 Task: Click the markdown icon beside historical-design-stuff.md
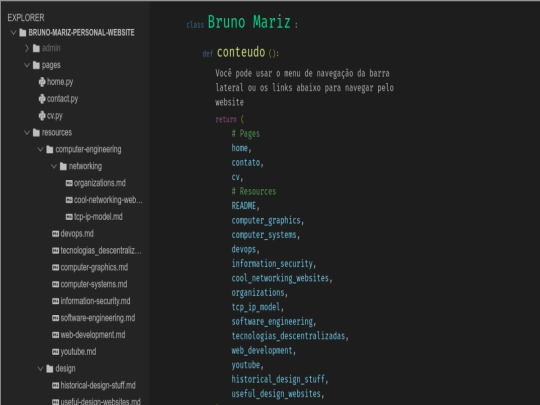55,386
